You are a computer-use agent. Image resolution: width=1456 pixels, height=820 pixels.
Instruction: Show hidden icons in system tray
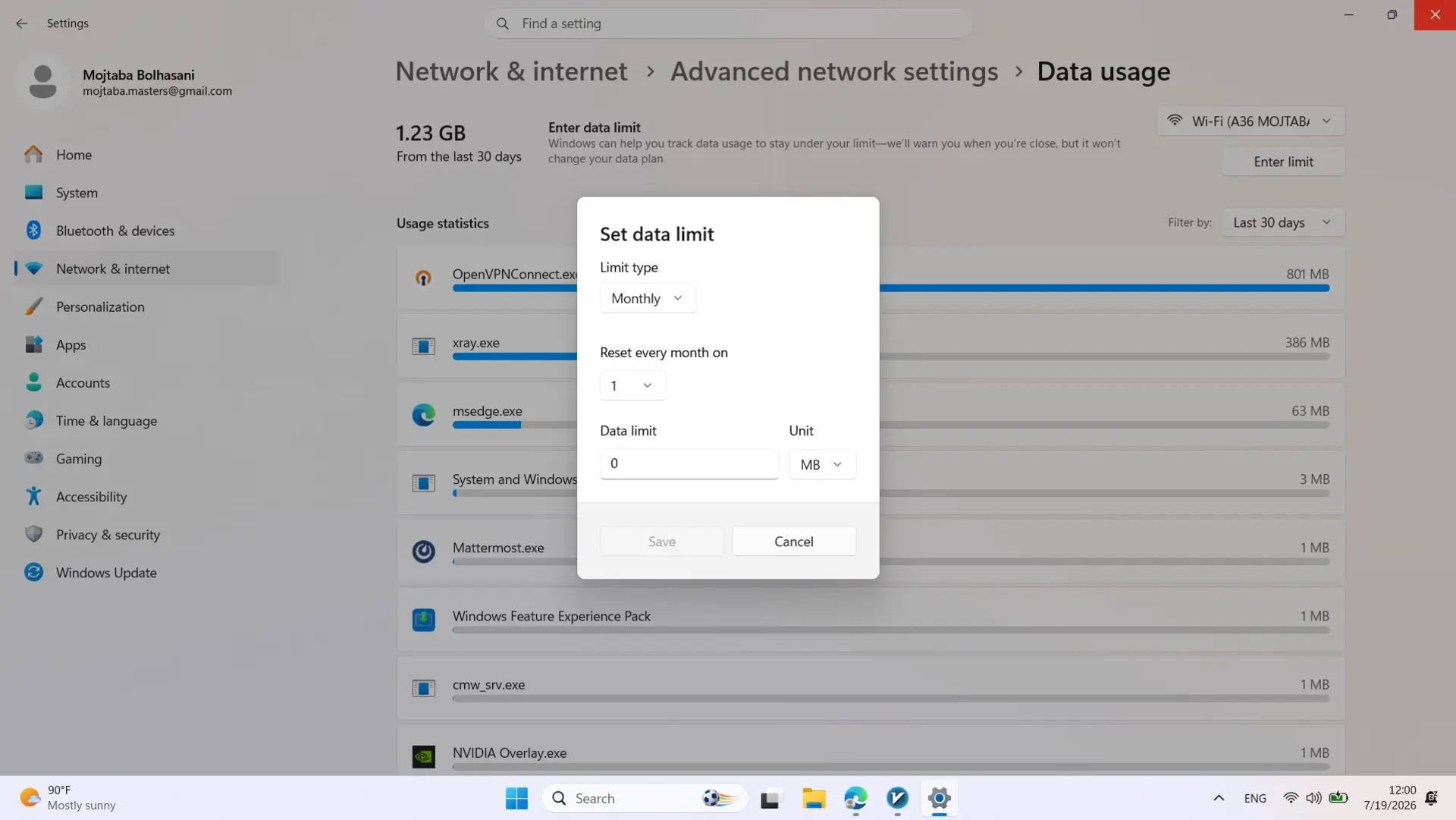tap(1219, 798)
